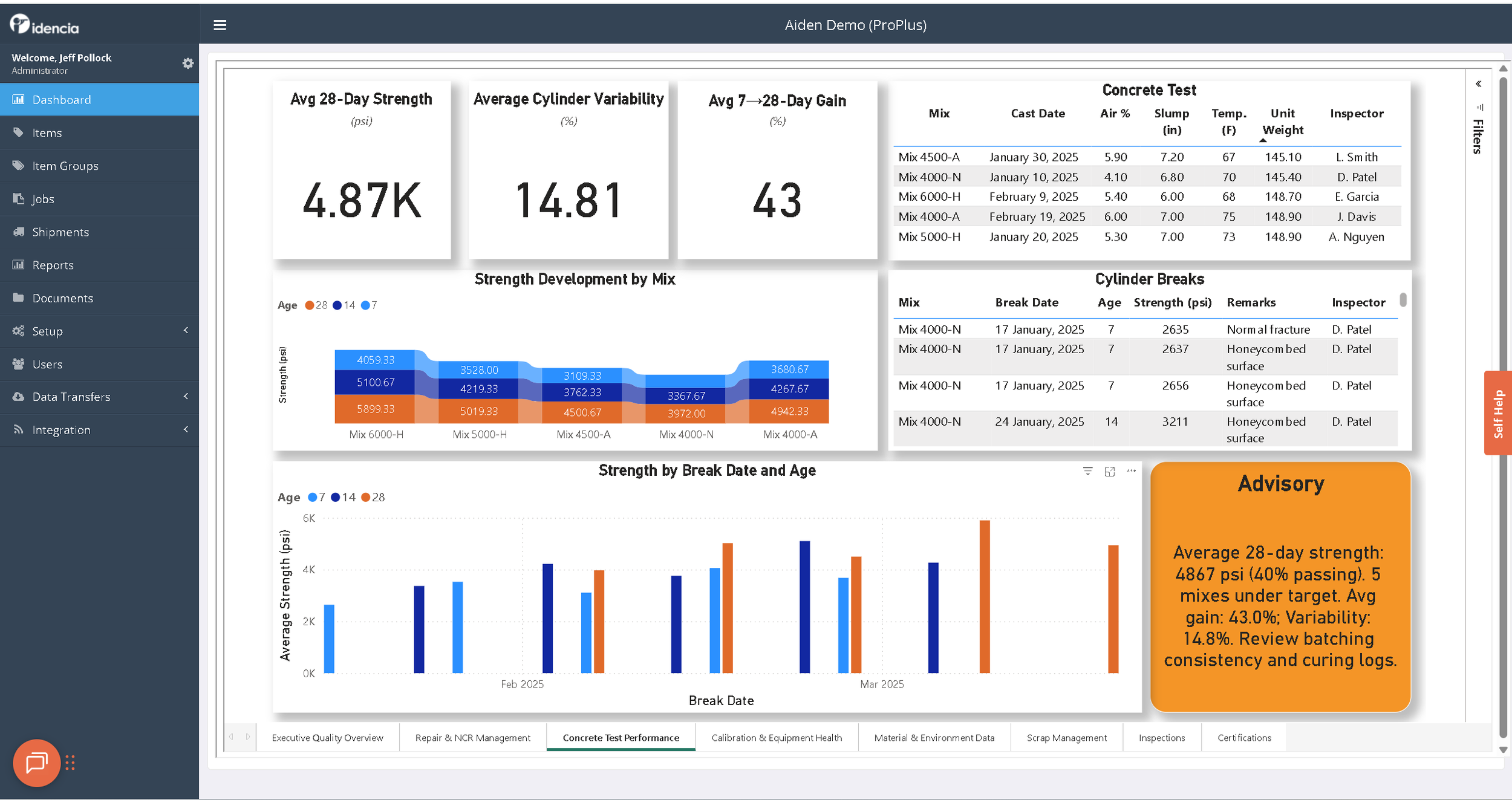Switch to Scrap Management tab
The image size is (1512, 800).
pyautogui.click(x=1066, y=738)
